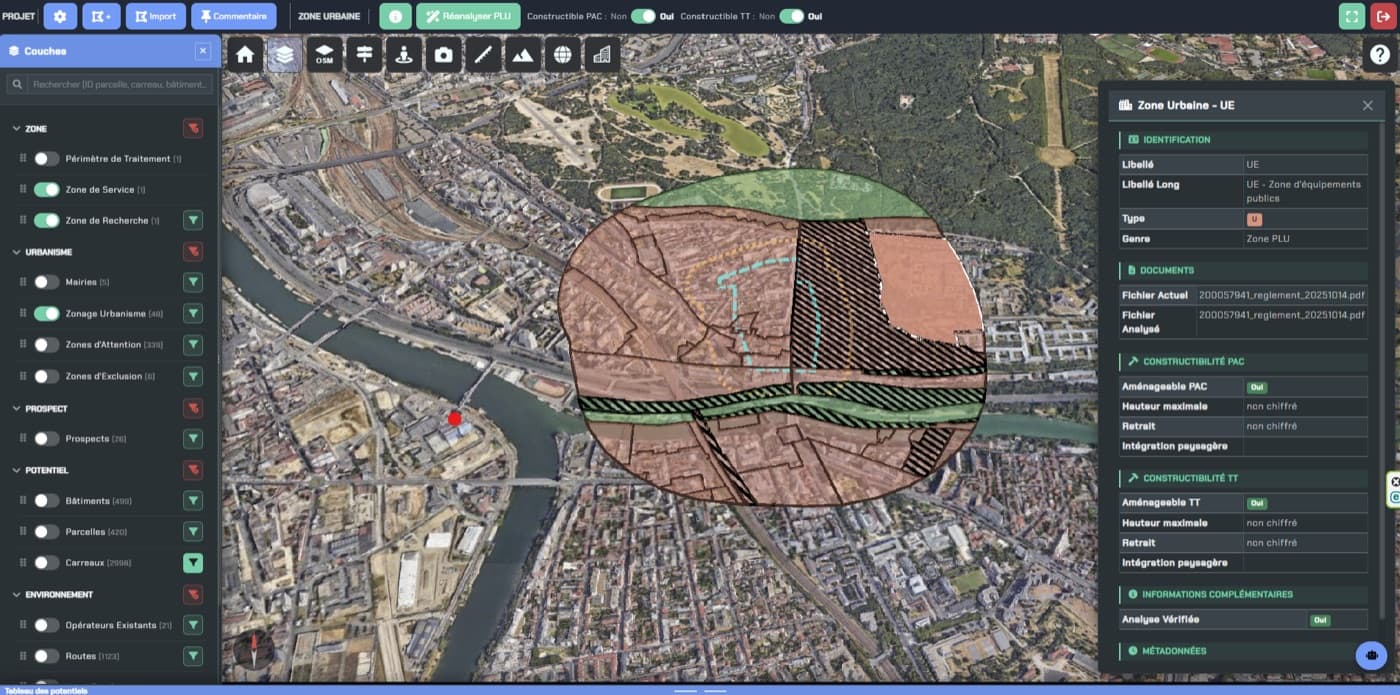Show the Opérateurs Existants layer
The image size is (1400, 695).
[x=46, y=625]
